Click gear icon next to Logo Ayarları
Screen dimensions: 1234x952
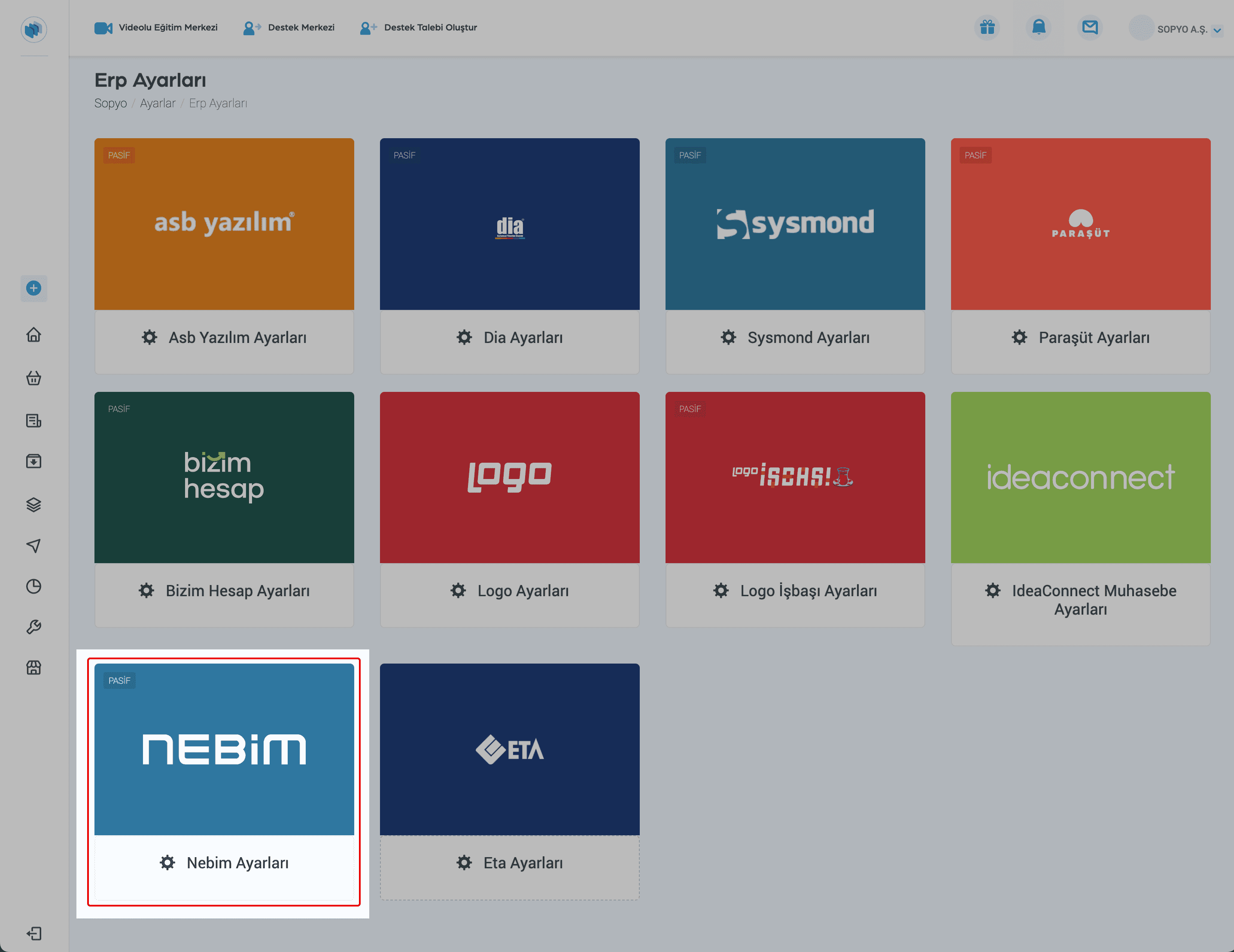click(458, 591)
